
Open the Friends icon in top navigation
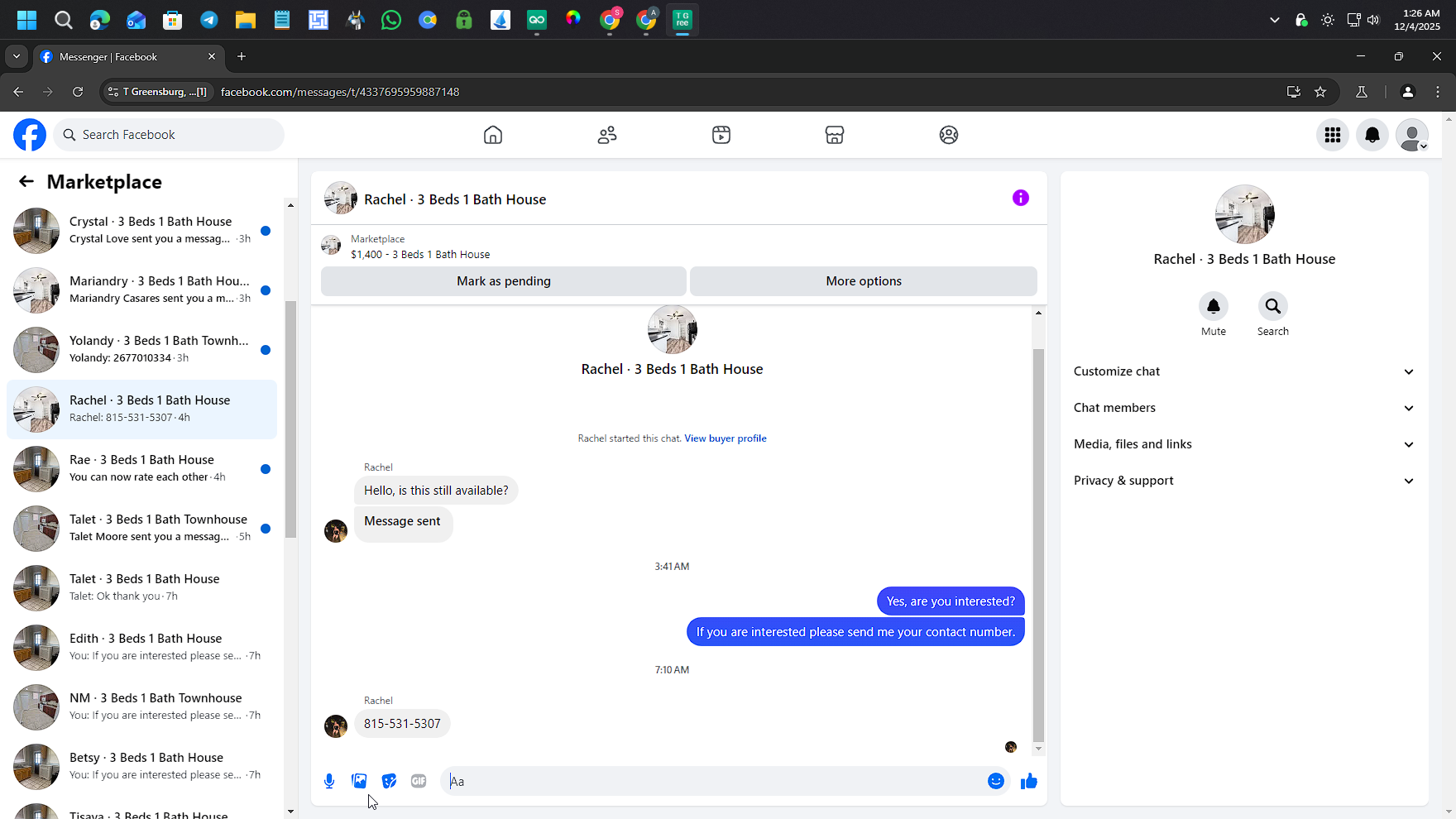607,135
